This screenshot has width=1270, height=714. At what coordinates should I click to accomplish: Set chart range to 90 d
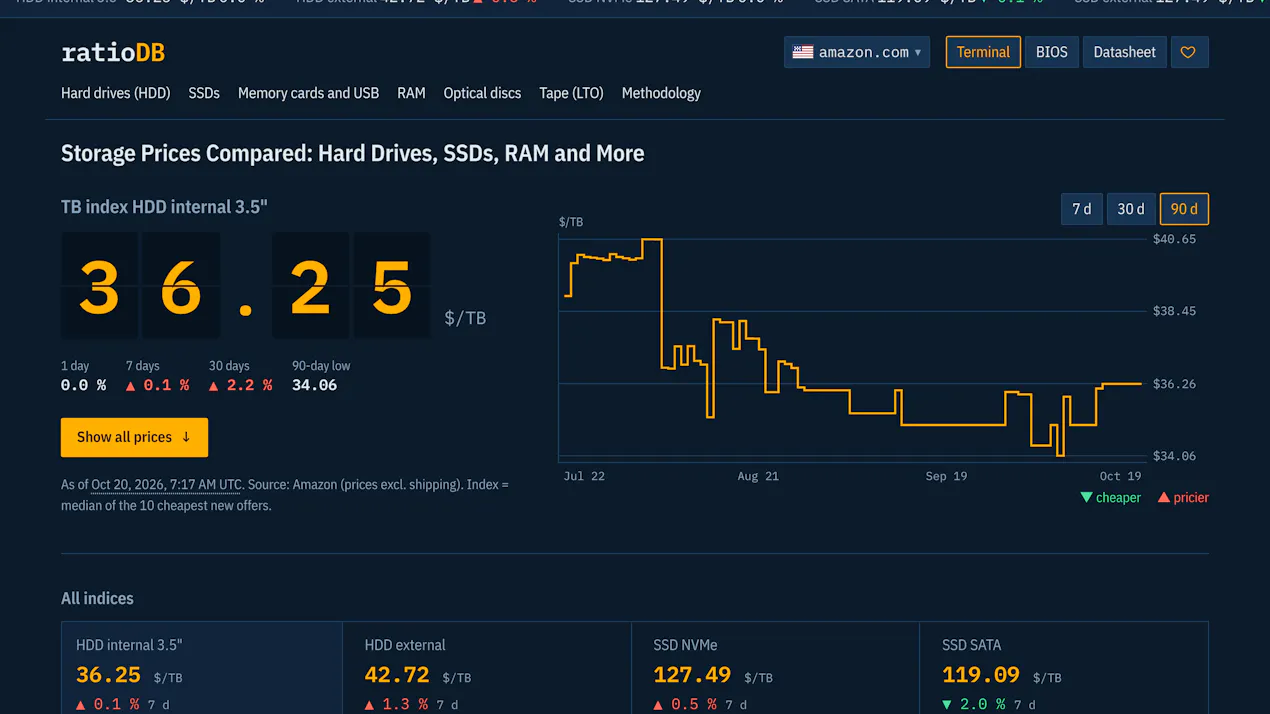pyautogui.click(x=1184, y=209)
